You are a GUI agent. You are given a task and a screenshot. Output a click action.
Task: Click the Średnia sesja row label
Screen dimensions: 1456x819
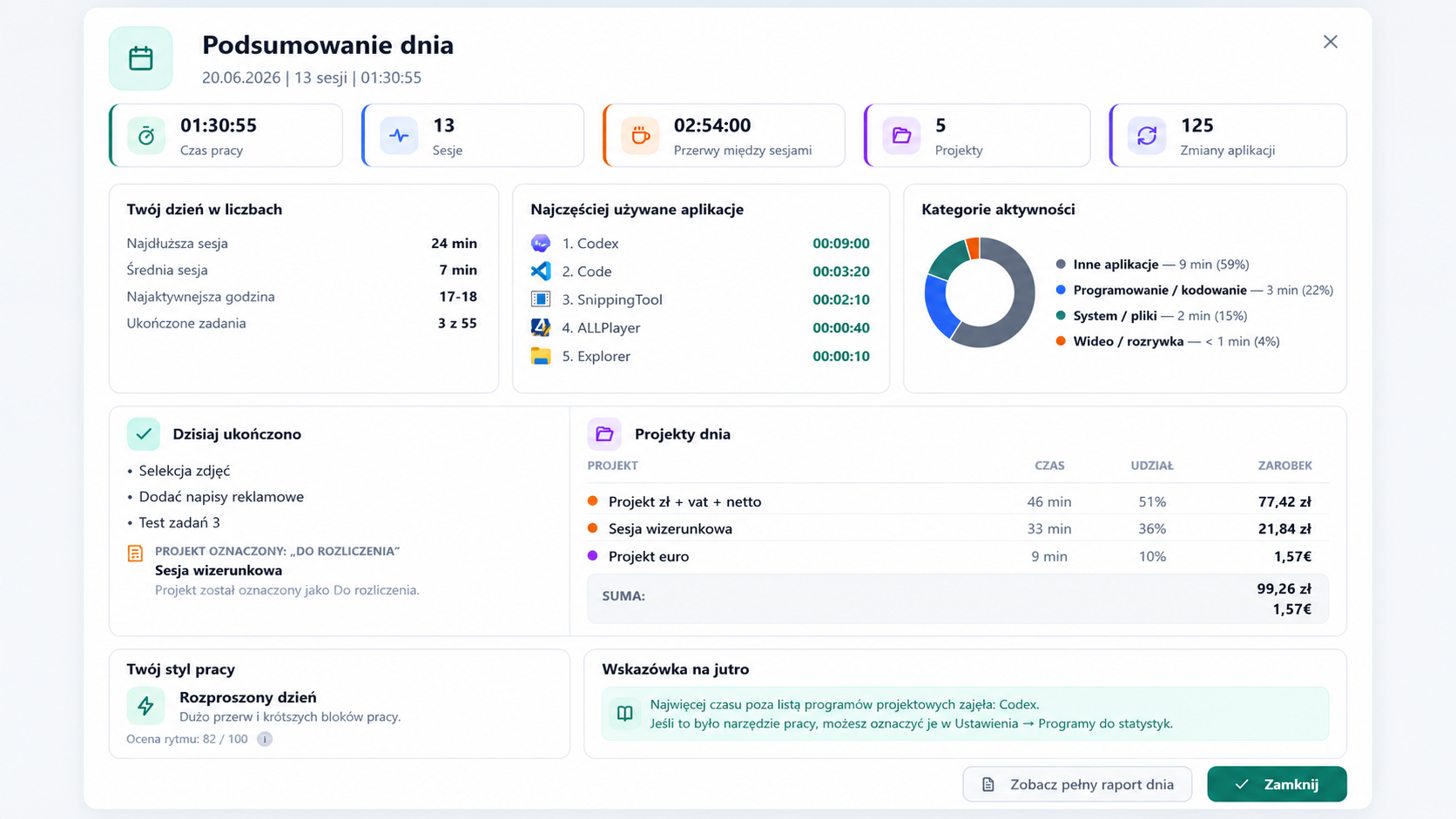[x=167, y=270]
